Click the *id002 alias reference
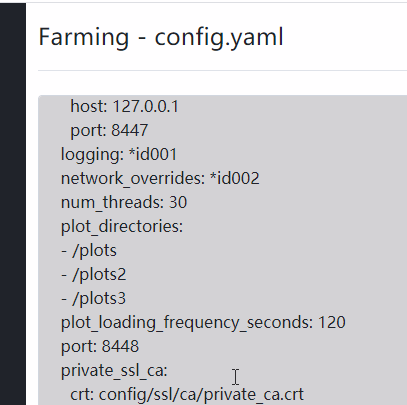The image size is (407, 405). tap(235, 178)
